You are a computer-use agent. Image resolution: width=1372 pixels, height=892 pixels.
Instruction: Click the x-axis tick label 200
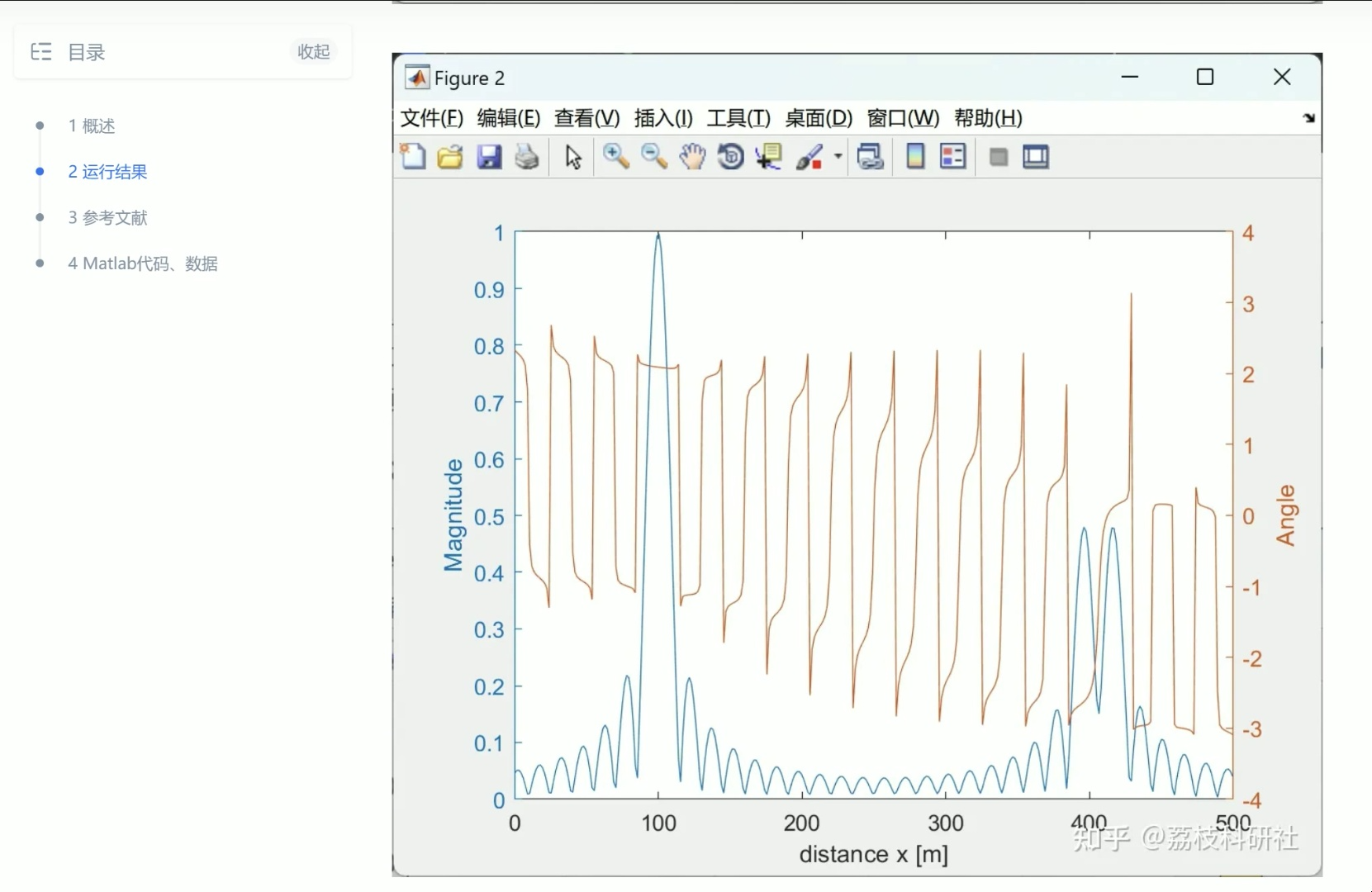(801, 823)
